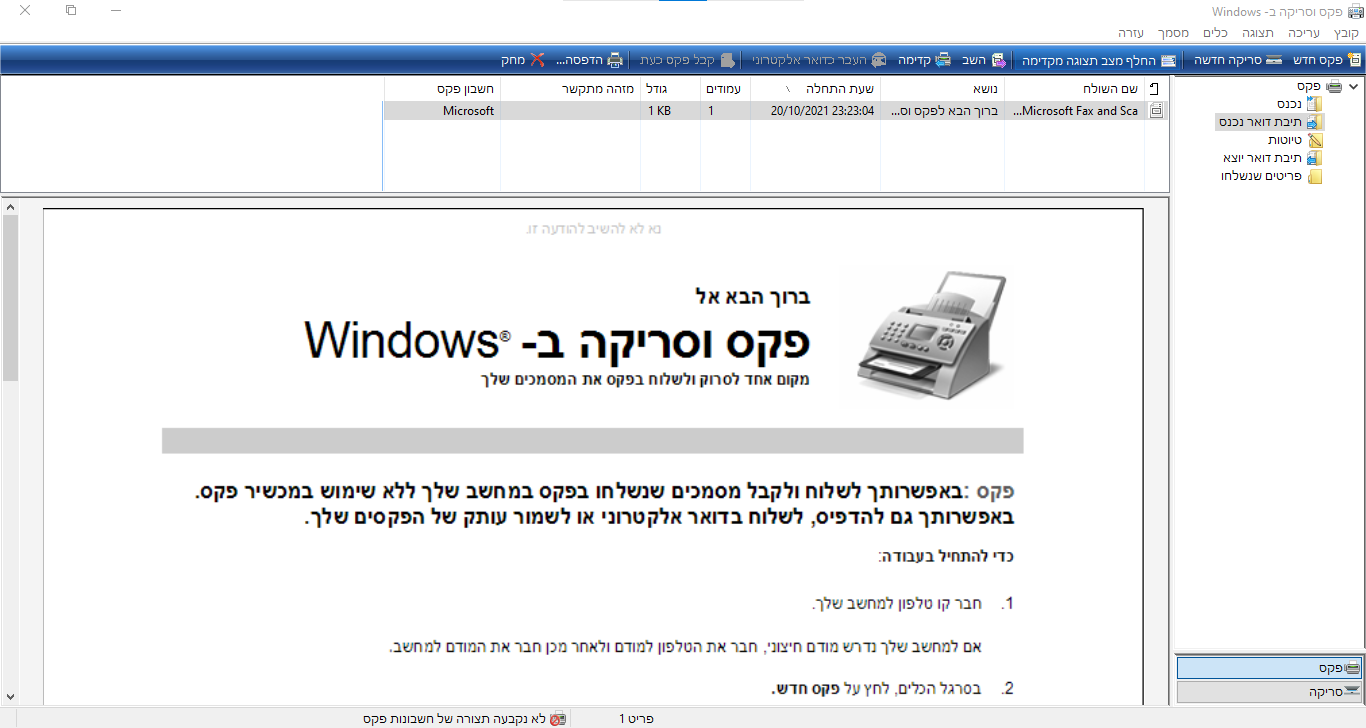Toggle החלף מצב תצוגה מקדימה preview pane
The height and width of the screenshot is (728, 1366).
[1099, 60]
